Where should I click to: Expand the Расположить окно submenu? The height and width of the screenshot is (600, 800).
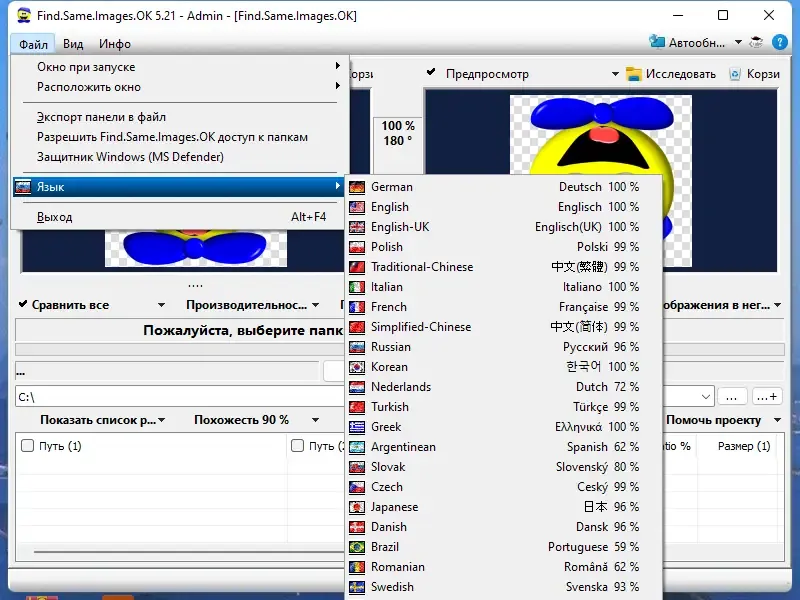pos(179,87)
